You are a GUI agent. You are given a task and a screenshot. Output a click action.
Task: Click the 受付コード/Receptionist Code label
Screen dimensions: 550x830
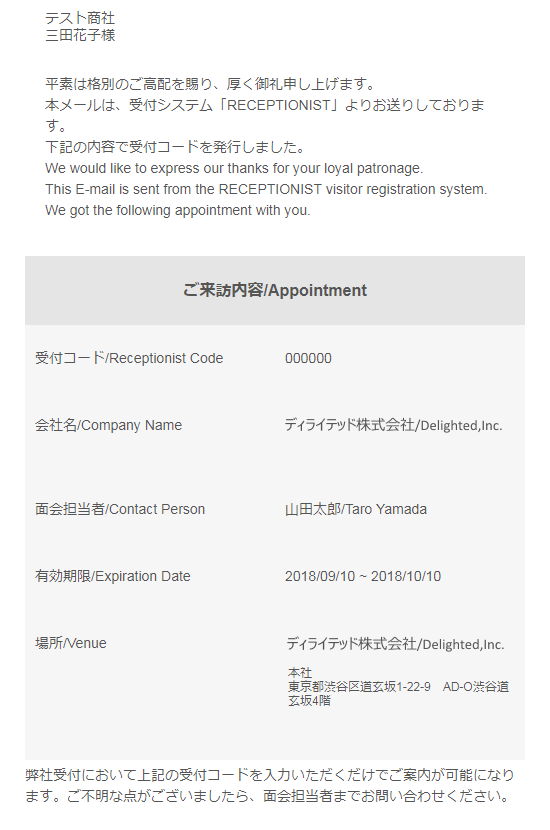(129, 358)
